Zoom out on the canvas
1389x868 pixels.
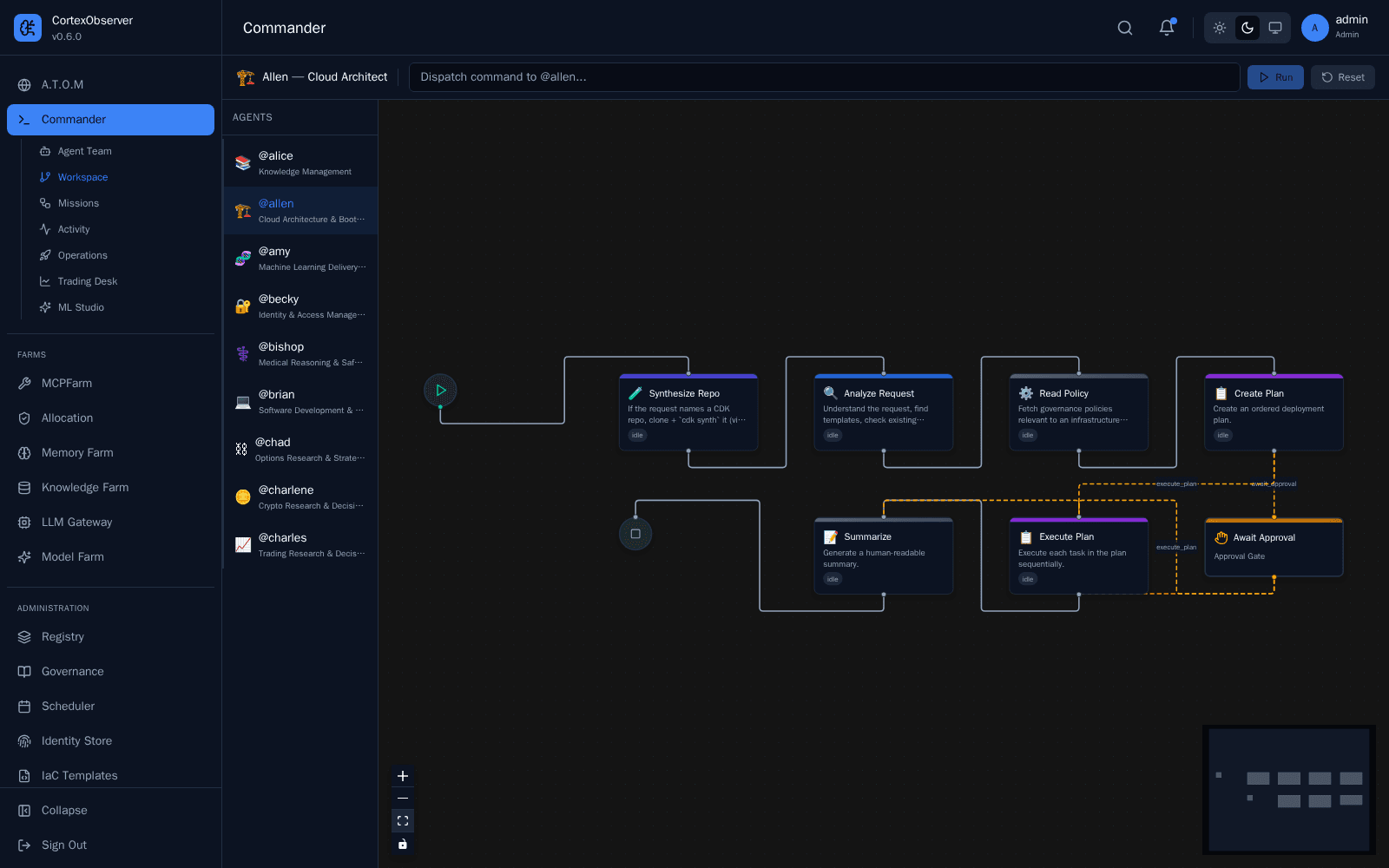click(x=403, y=799)
